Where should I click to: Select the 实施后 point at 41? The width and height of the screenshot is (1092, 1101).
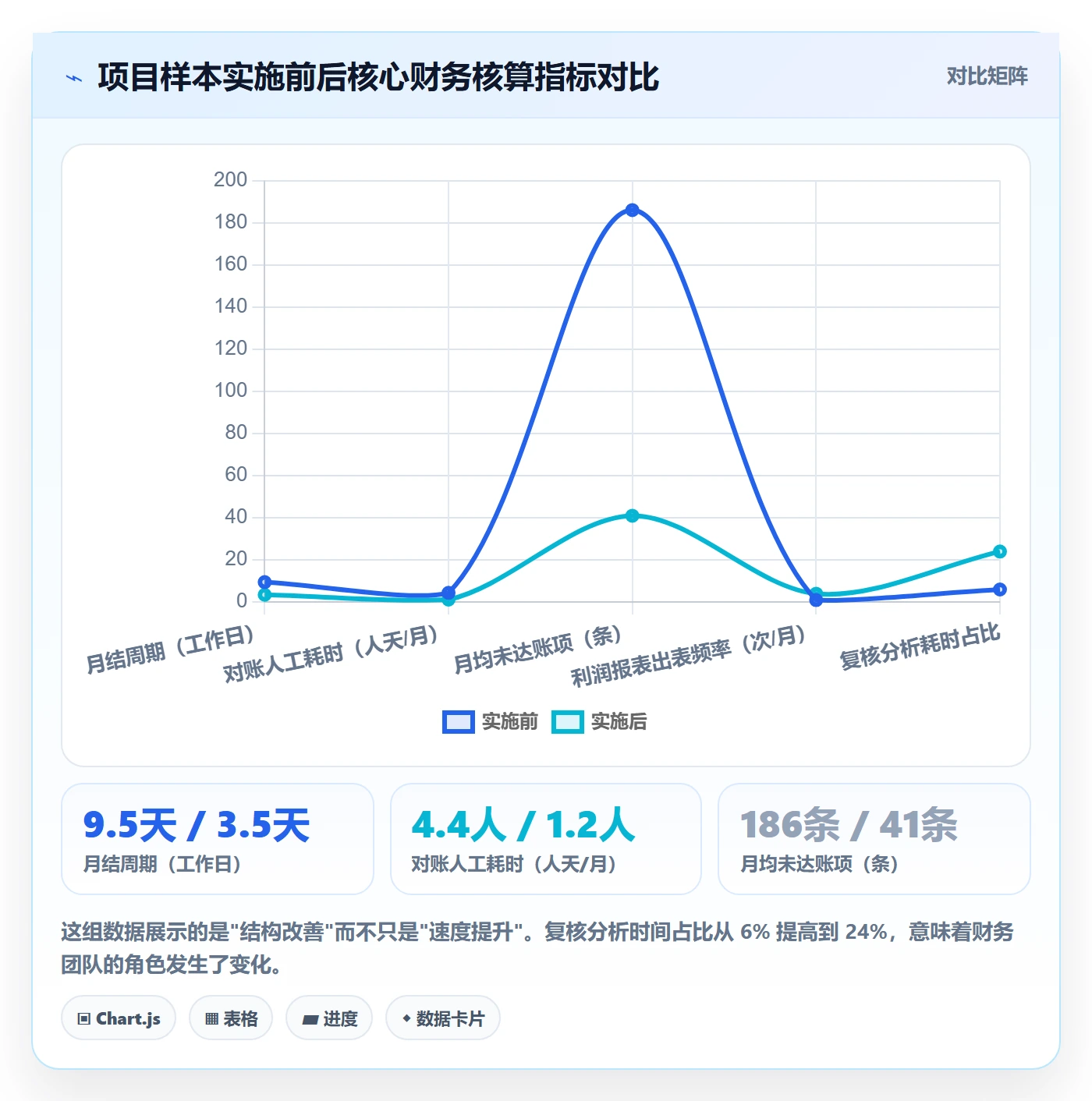pos(632,515)
